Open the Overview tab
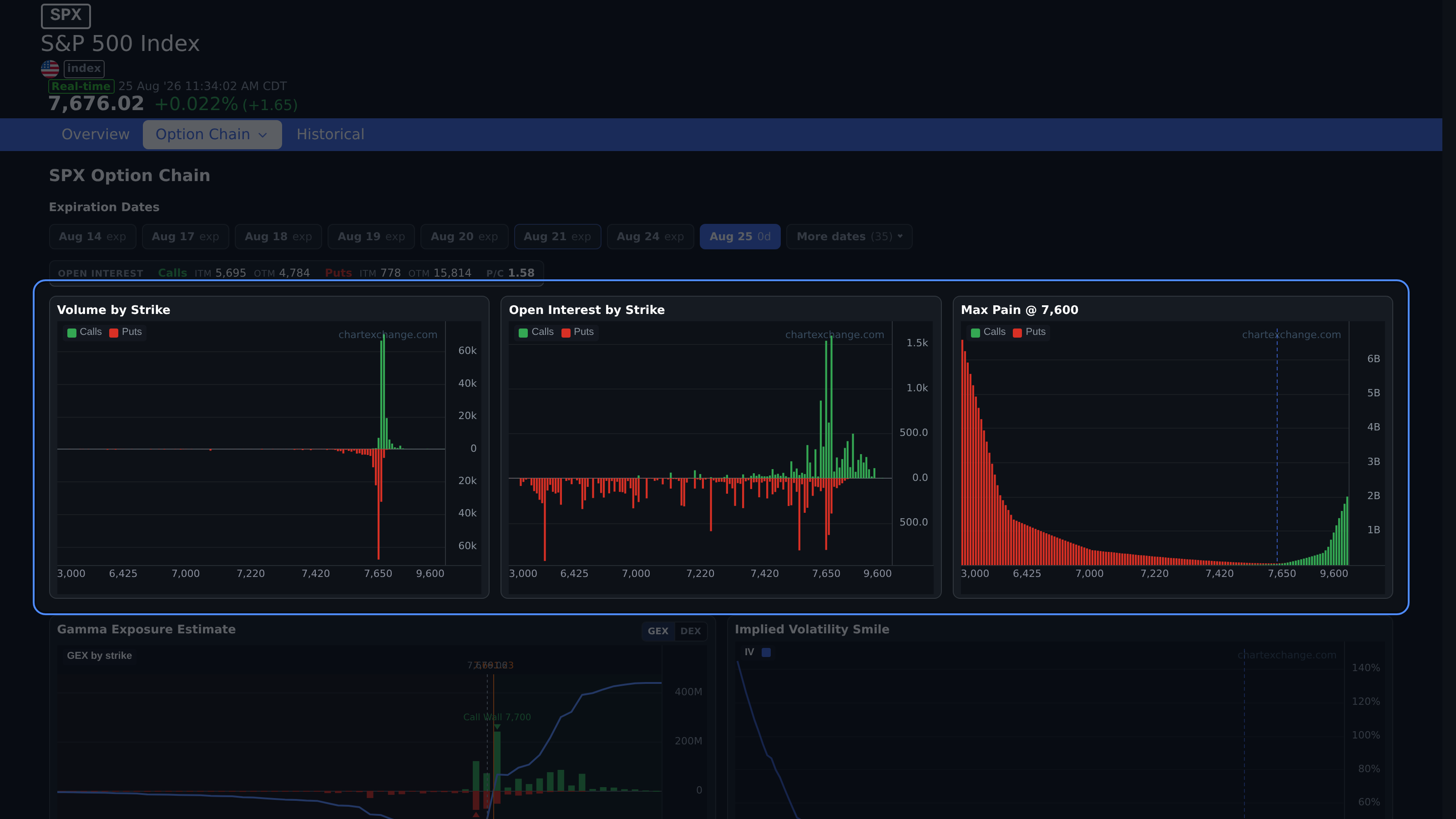The height and width of the screenshot is (819, 1456). pos(96,135)
